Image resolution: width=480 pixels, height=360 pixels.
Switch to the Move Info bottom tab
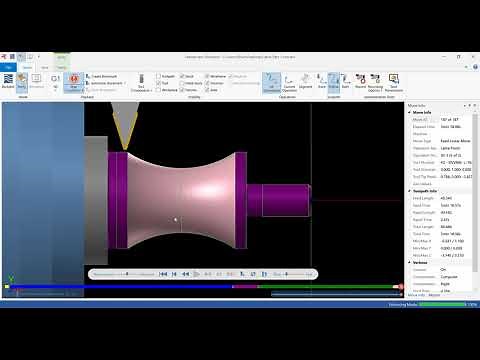point(416,295)
